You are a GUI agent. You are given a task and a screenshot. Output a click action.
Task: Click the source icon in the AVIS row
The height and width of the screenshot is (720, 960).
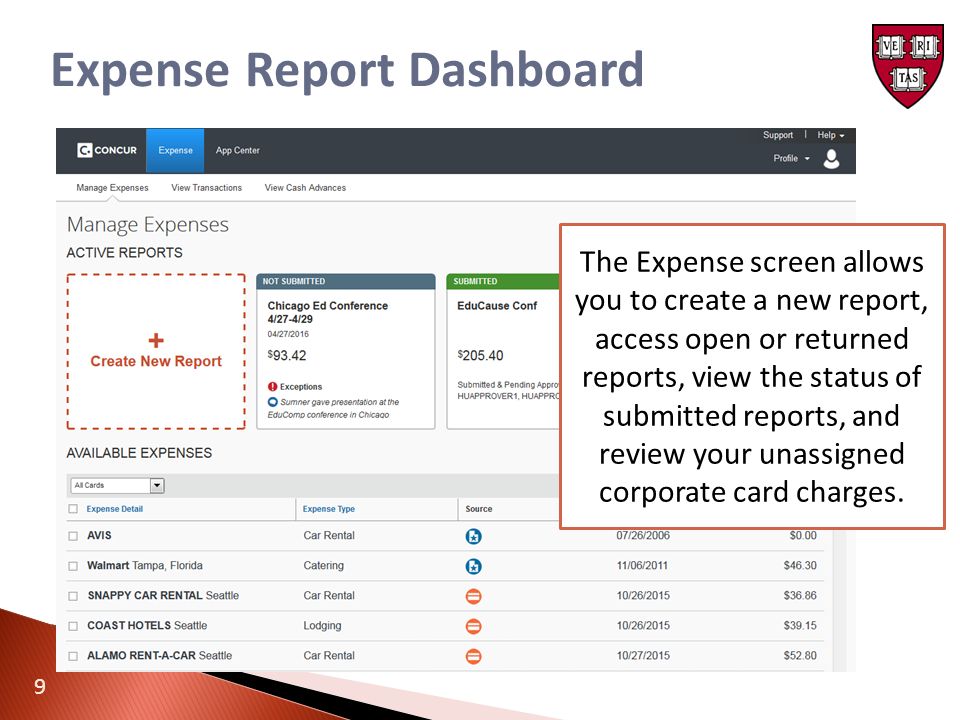point(473,536)
